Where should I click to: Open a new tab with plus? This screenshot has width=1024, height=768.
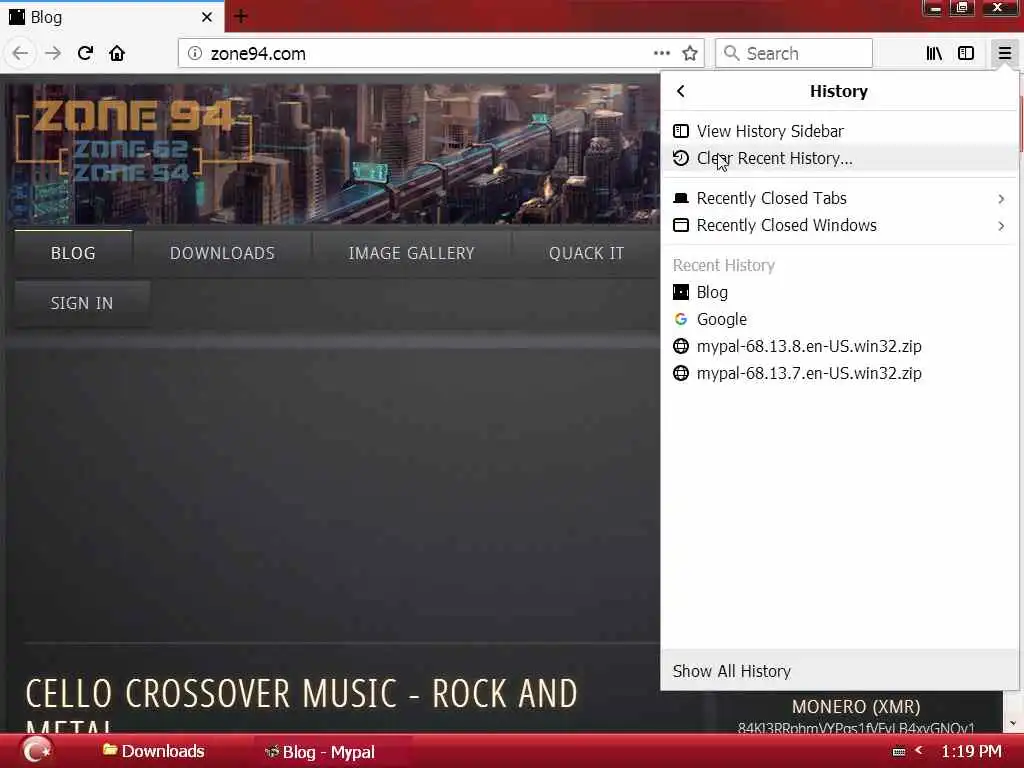pos(241,16)
